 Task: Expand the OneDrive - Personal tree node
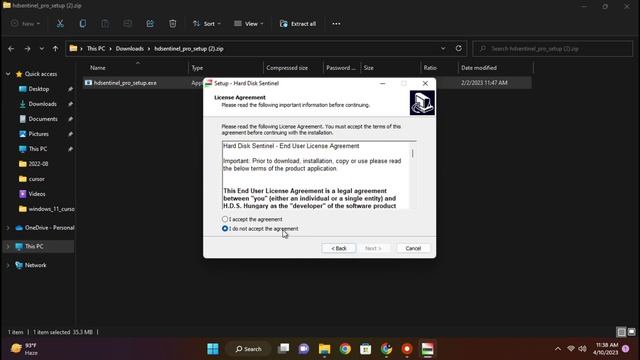click(x=7, y=228)
